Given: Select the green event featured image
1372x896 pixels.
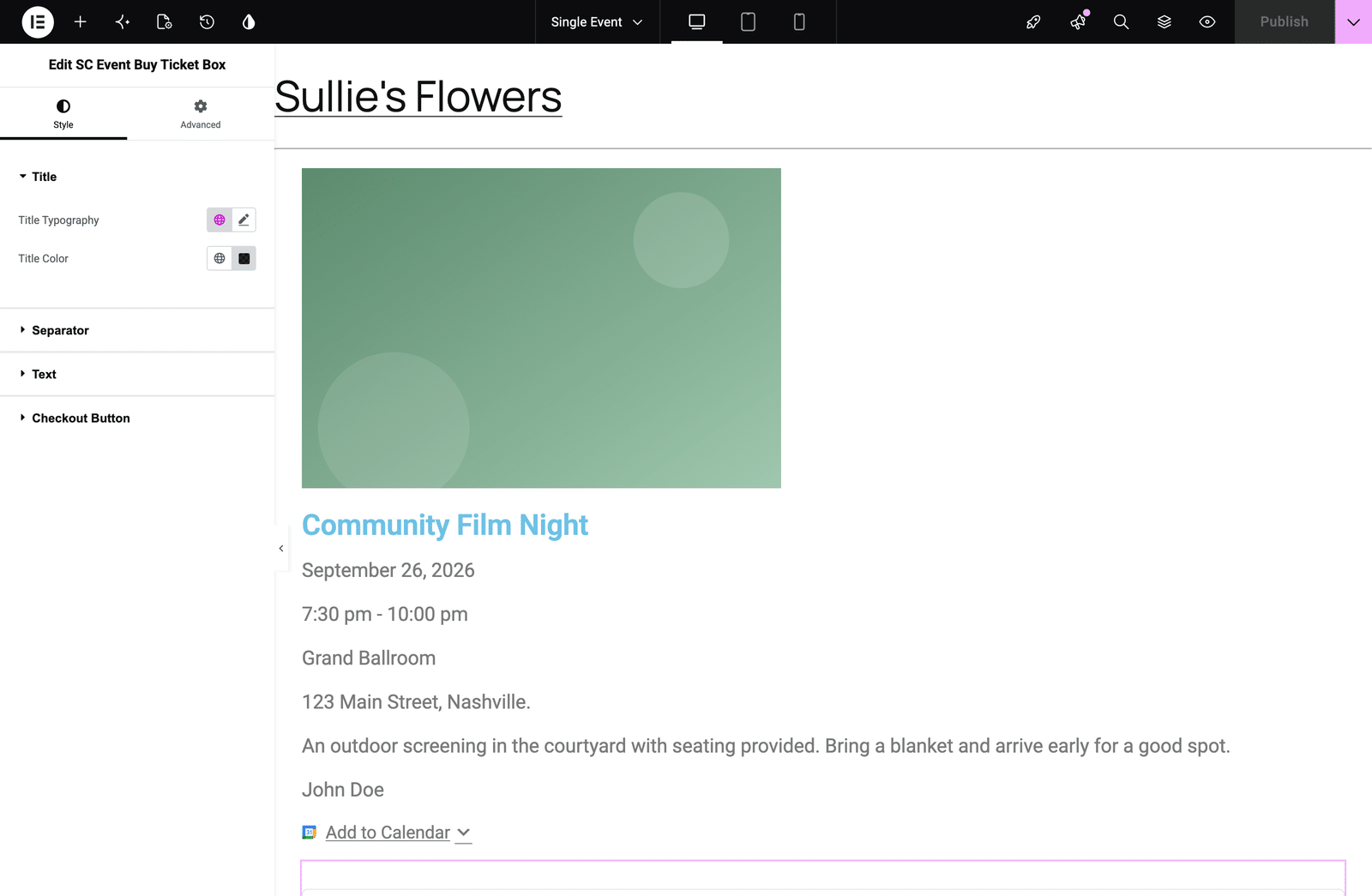Looking at the screenshot, I should [541, 328].
